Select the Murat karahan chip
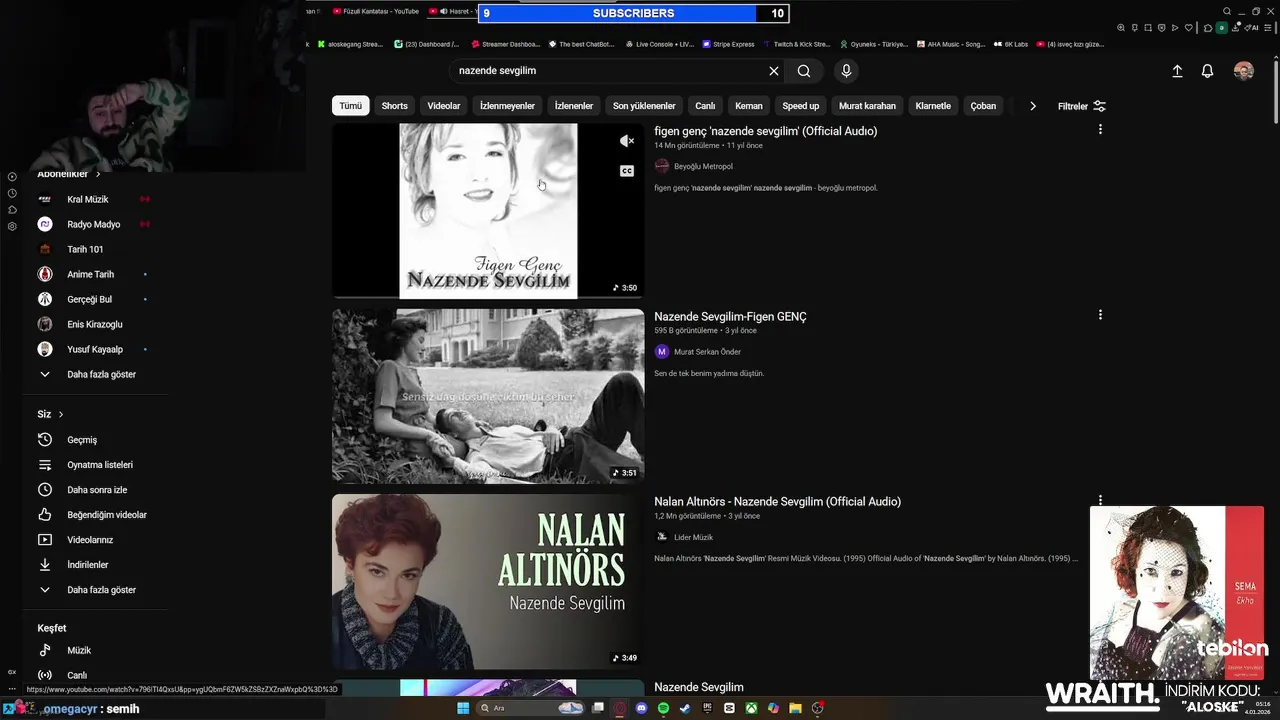The height and width of the screenshot is (720, 1280). (x=867, y=106)
